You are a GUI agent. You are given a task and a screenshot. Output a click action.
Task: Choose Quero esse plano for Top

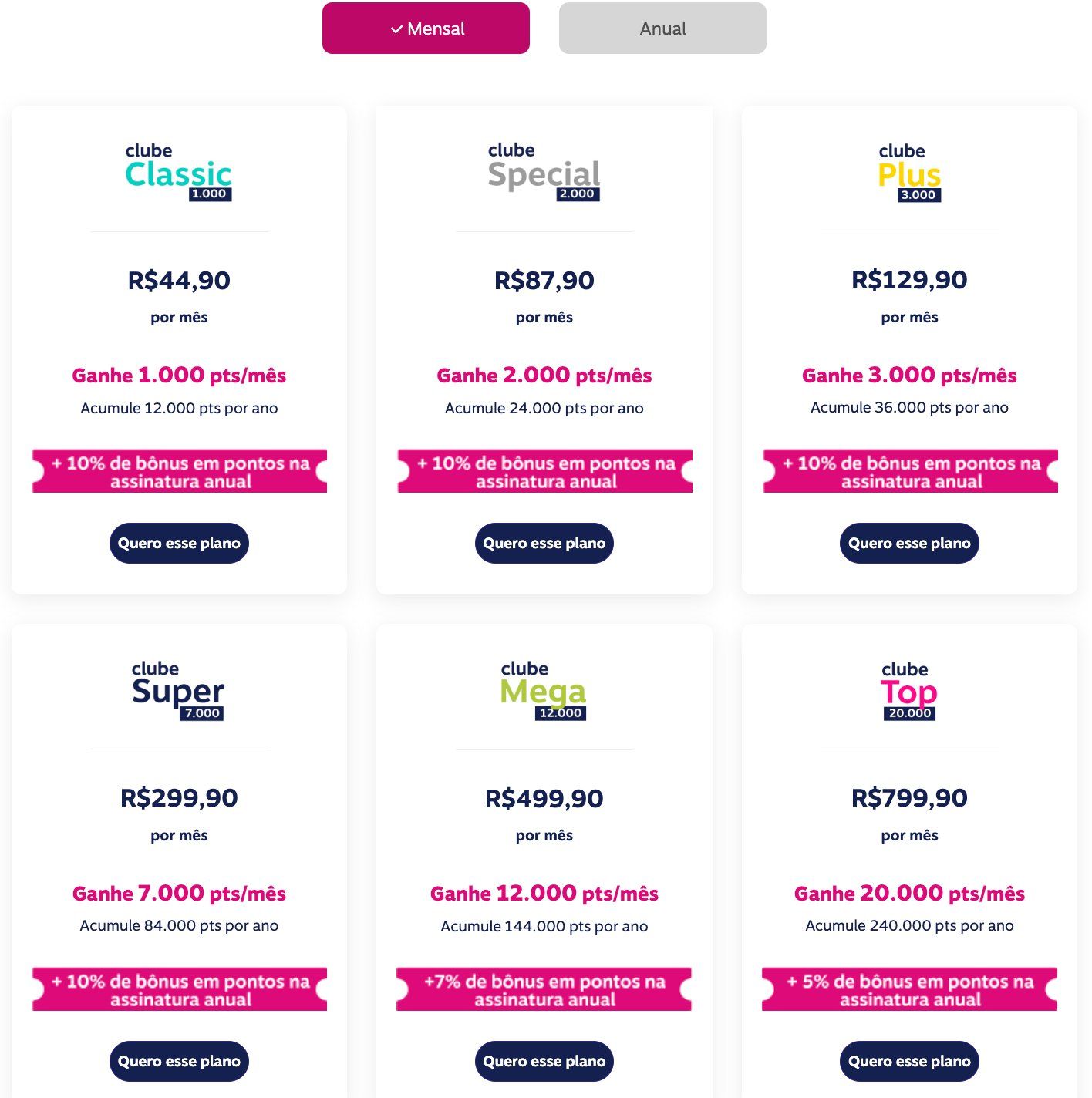tap(909, 1061)
